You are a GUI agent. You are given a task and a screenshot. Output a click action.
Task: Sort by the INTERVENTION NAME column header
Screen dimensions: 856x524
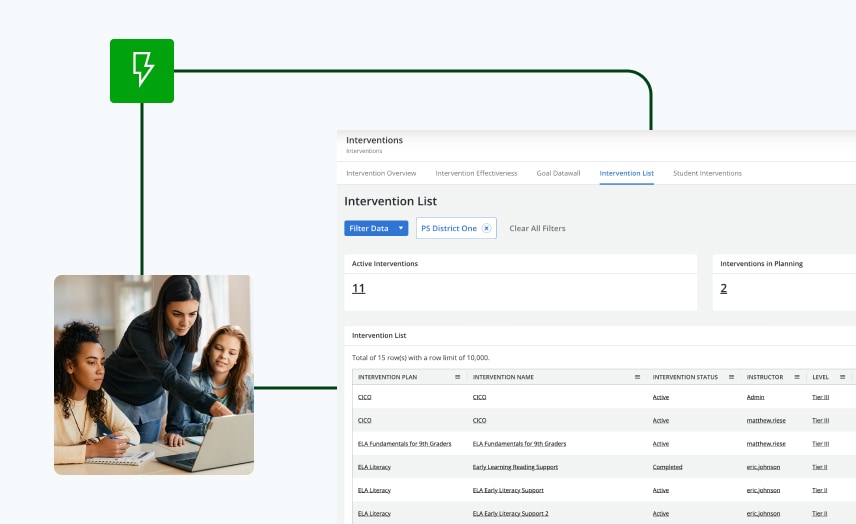[x=503, y=377]
